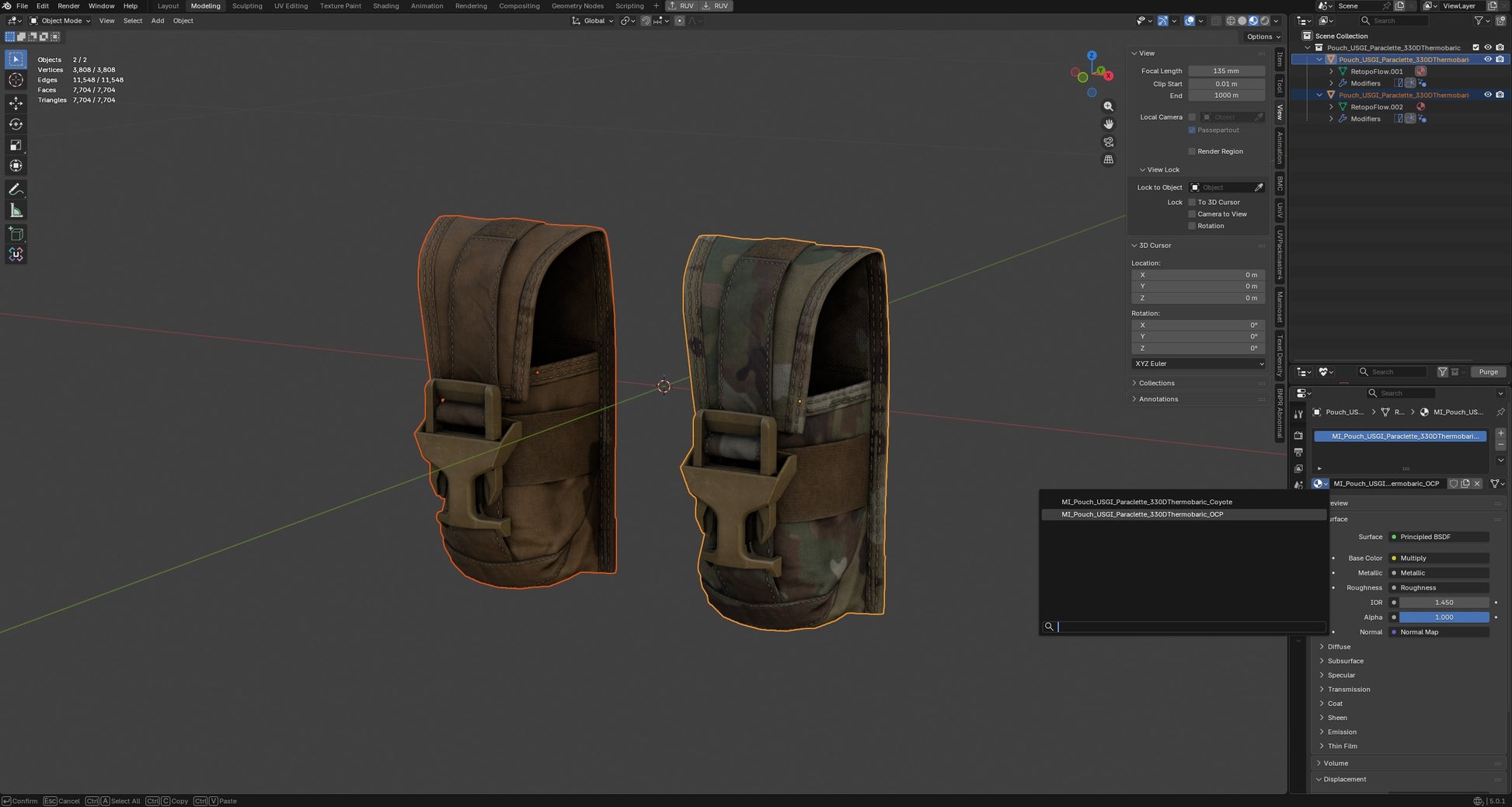The width and height of the screenshot is (1512, 807).
Task: Open the Object Mode dropdown
Action: click(60, 21)
